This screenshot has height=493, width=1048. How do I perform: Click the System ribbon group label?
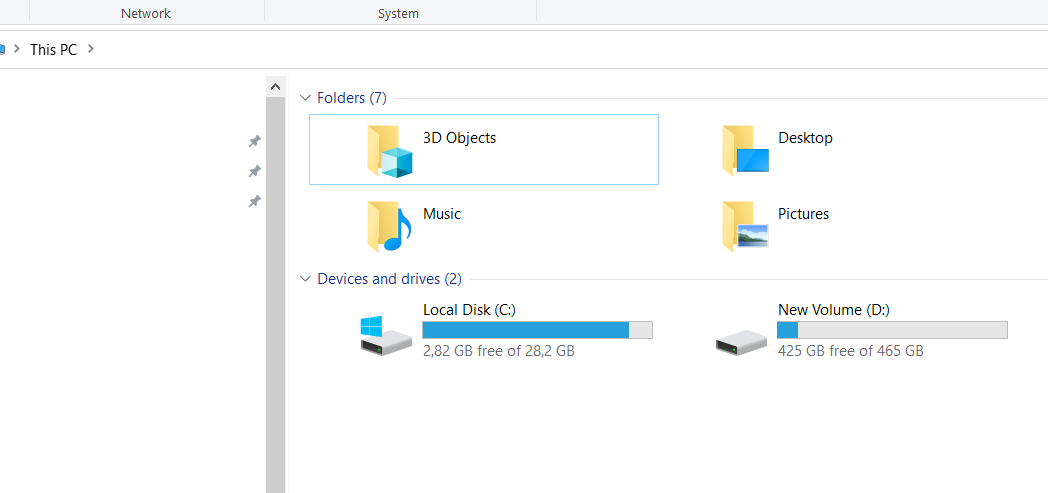click(398, 13)
